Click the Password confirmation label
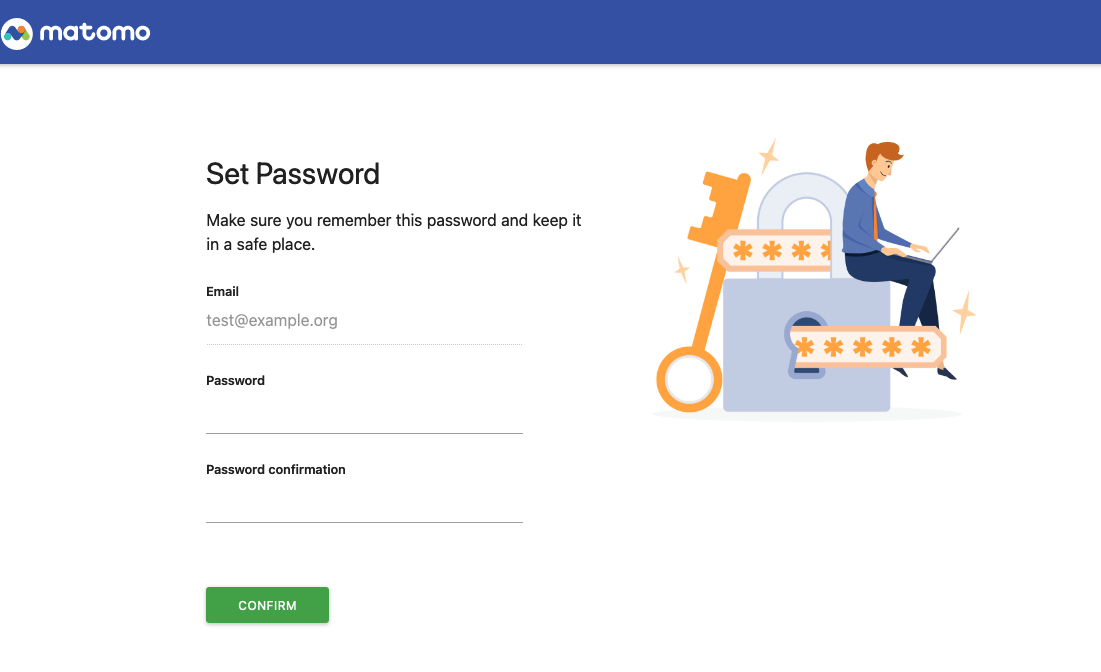Image resolution: width=1101 pixels, height=672 pixels. coord(276,470)
